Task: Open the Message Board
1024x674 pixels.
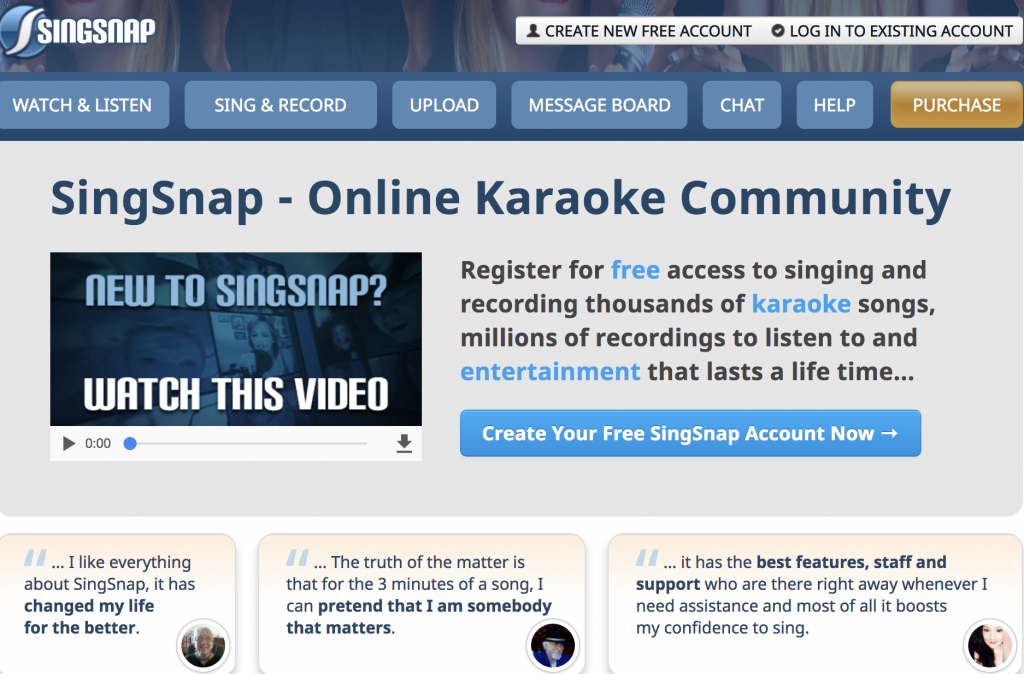Action: click(x=600, y=105)
